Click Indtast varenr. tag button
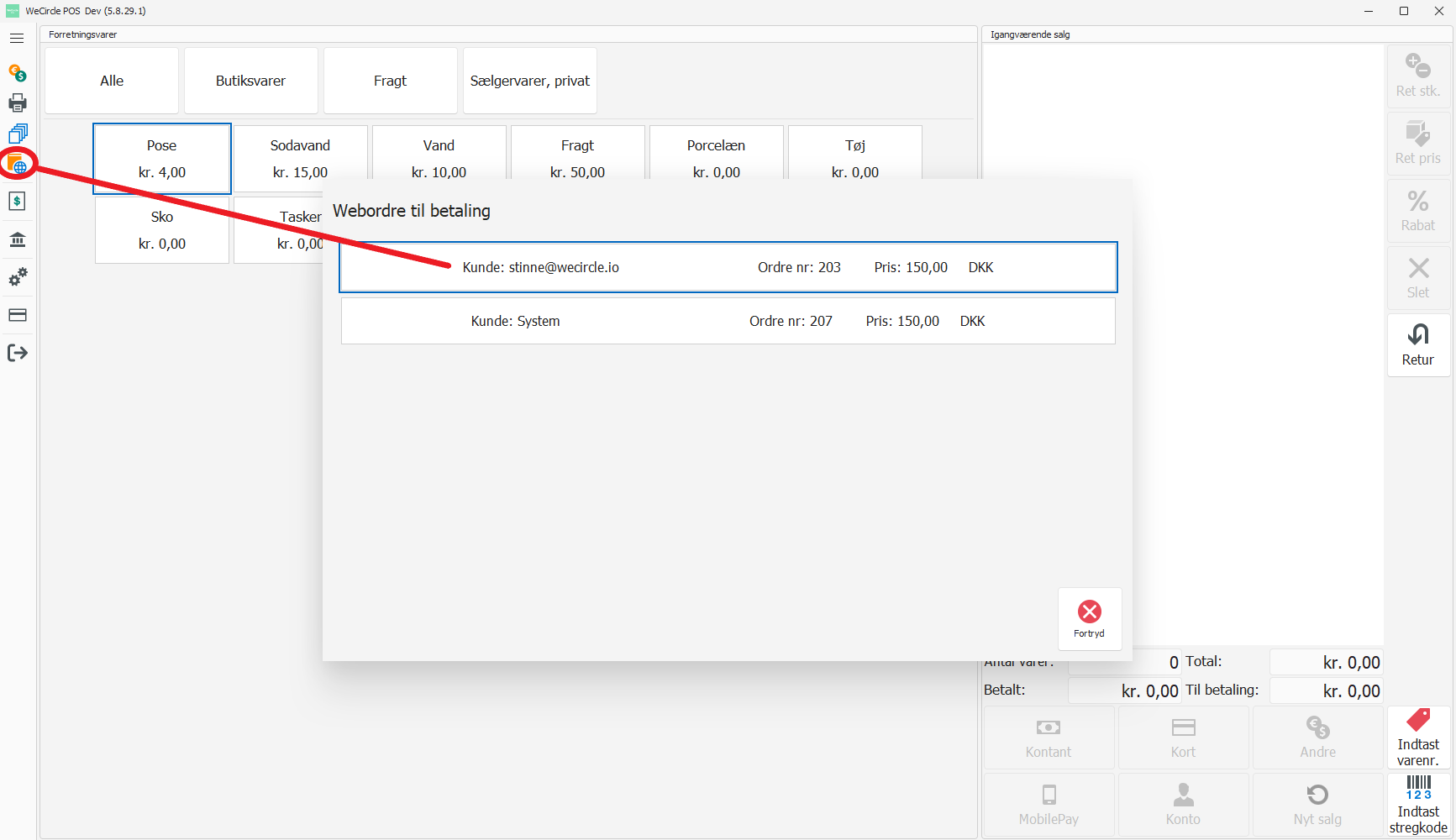The height and width of the screenshot is (840, 1456). pos(1418,738)
